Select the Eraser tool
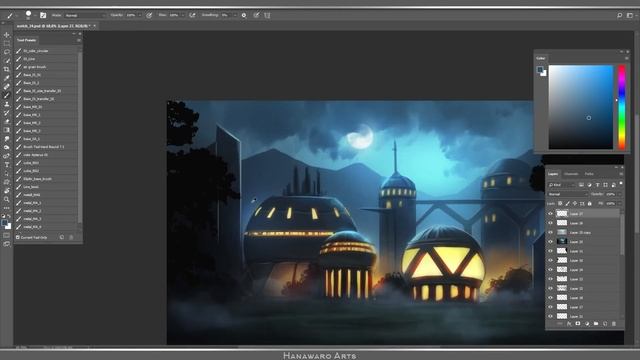The height and width of the screenshot is (360, 640). coord(7,122)
